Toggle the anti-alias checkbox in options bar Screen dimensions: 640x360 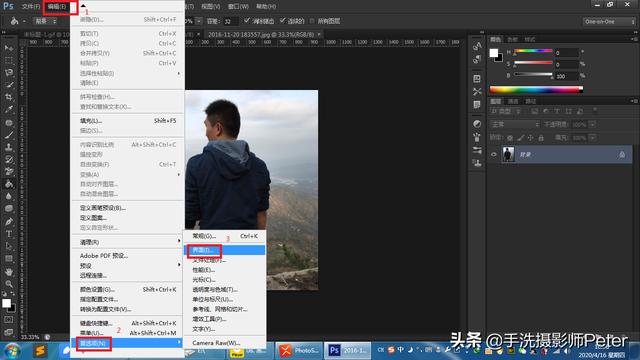247,20
